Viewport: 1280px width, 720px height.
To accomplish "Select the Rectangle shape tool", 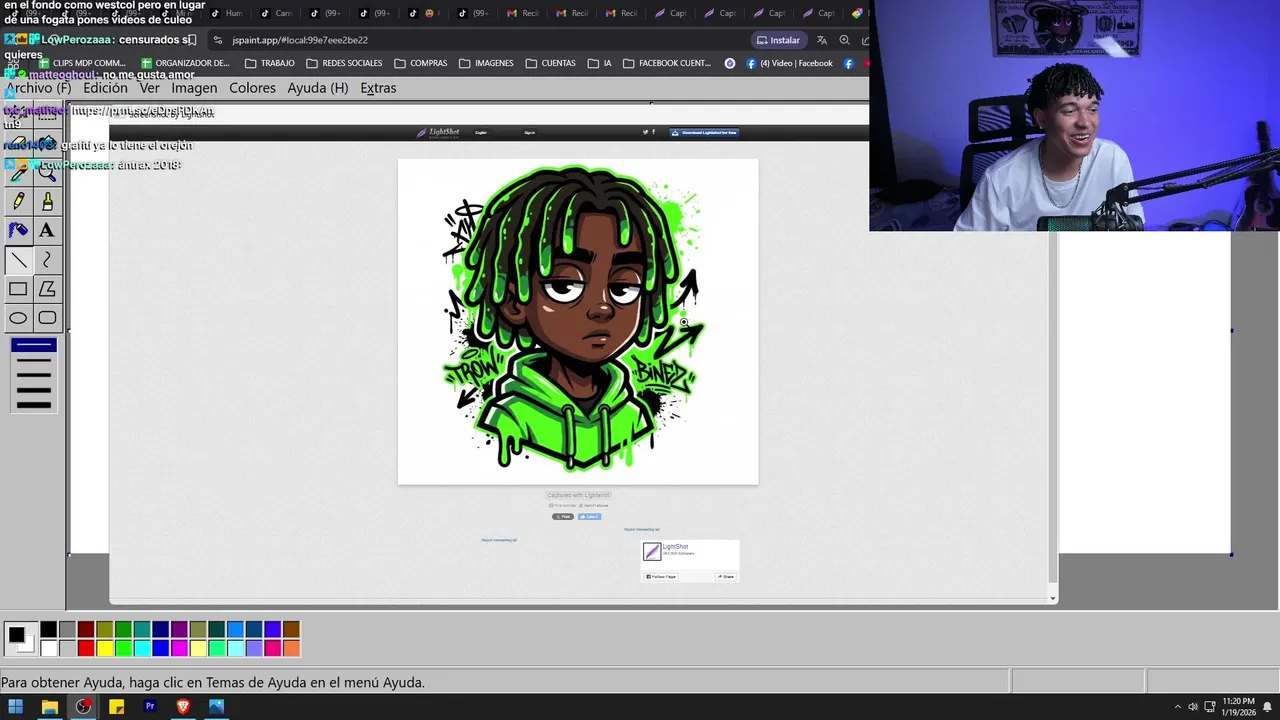I will click(18, 289).
